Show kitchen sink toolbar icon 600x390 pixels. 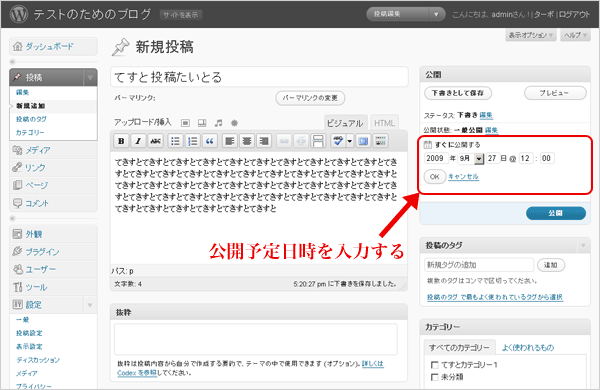(380, 141)
